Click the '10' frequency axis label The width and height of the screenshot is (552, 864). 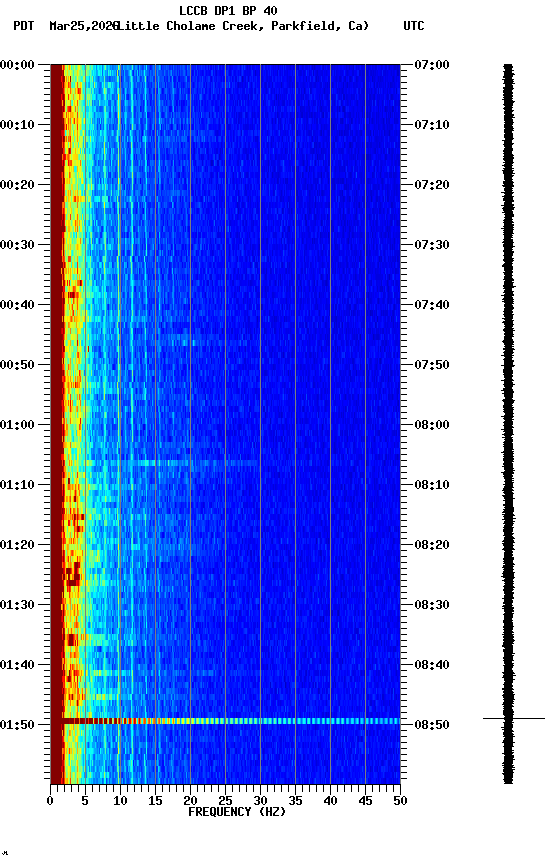tap(120, 801)
